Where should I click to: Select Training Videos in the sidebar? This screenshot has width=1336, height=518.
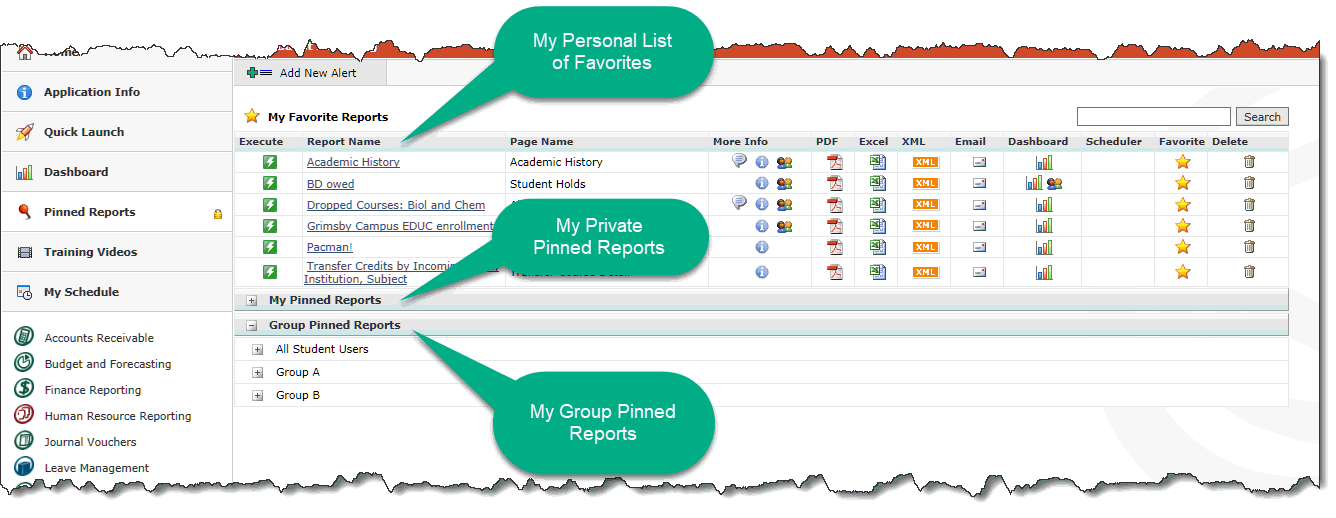(x=90, y=252)
